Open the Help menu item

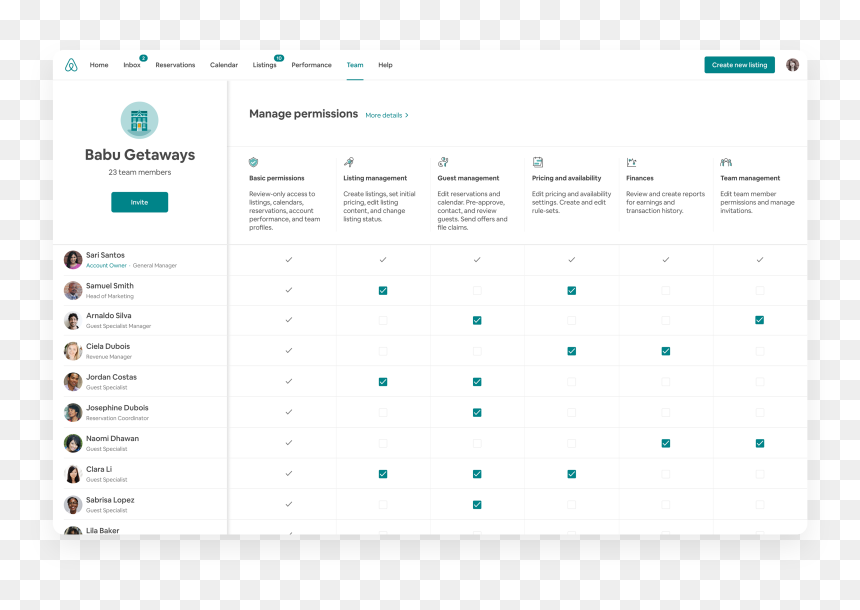tap(385, 65)
